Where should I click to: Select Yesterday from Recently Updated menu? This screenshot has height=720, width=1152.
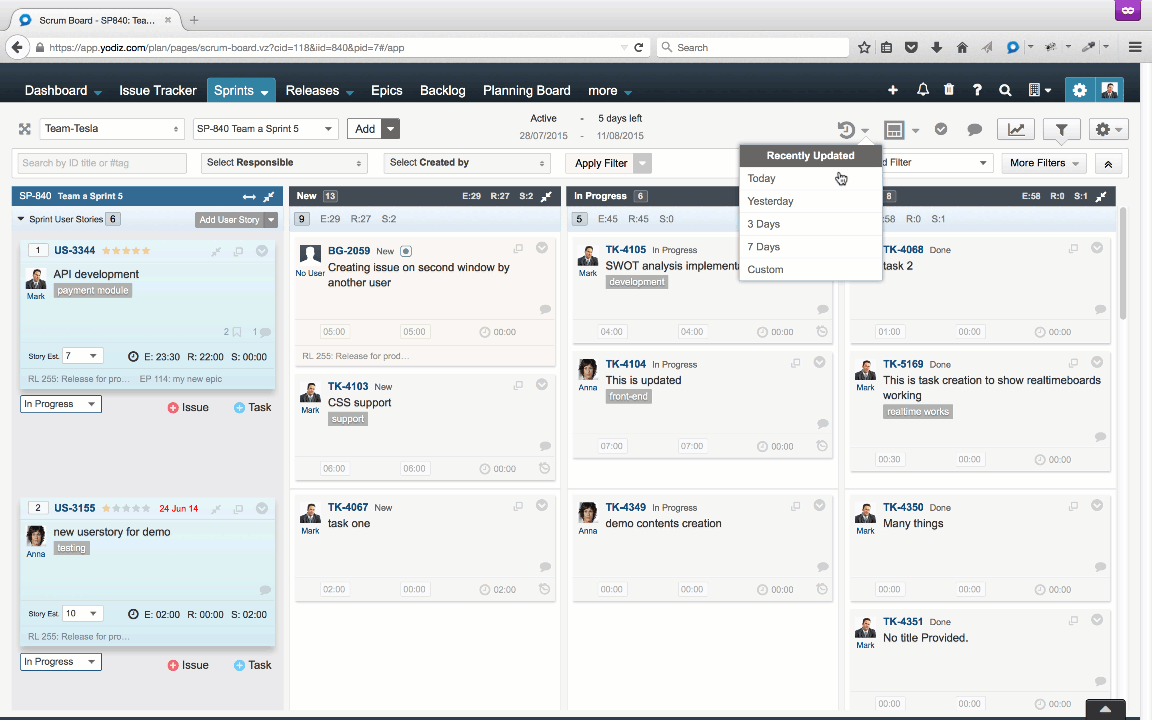pos(770,201)
